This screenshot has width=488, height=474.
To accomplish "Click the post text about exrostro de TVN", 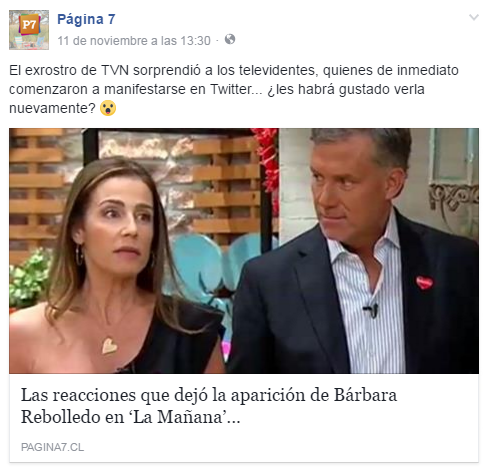I will coord(234,89).
